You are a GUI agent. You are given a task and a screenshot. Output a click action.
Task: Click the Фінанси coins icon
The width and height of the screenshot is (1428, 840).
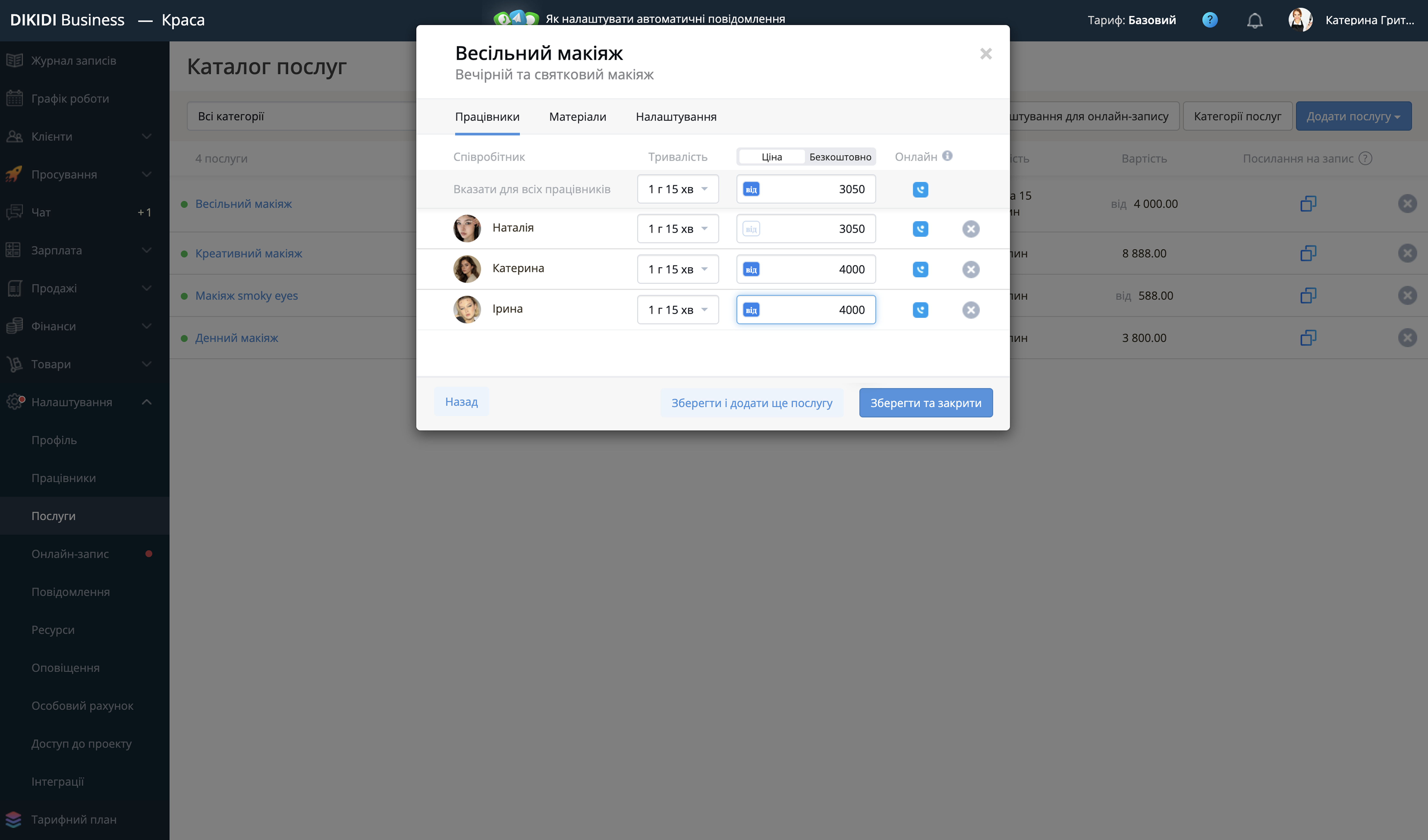click(x=14, y=326)
